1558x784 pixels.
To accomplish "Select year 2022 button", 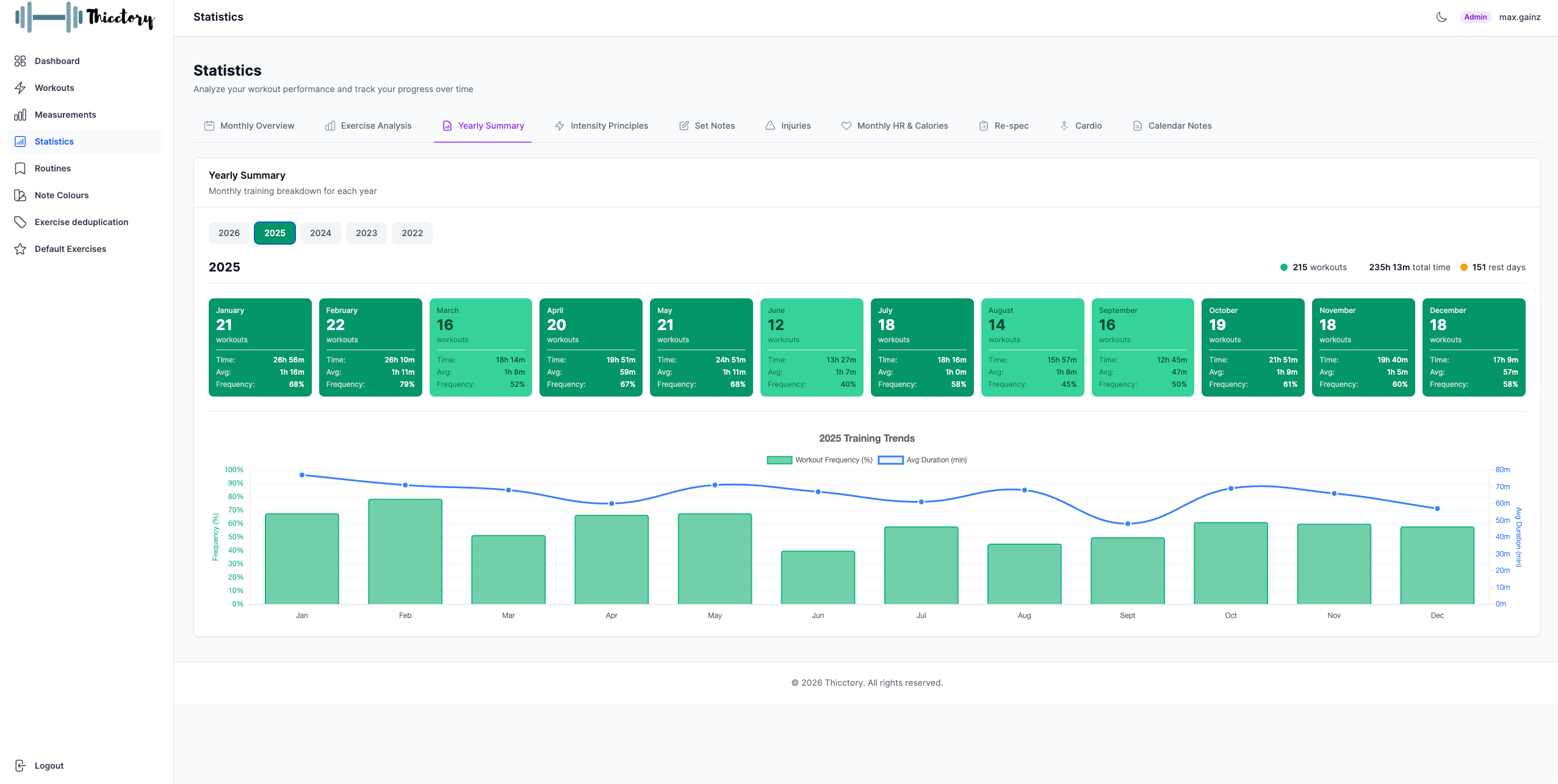I will (412, 233).
